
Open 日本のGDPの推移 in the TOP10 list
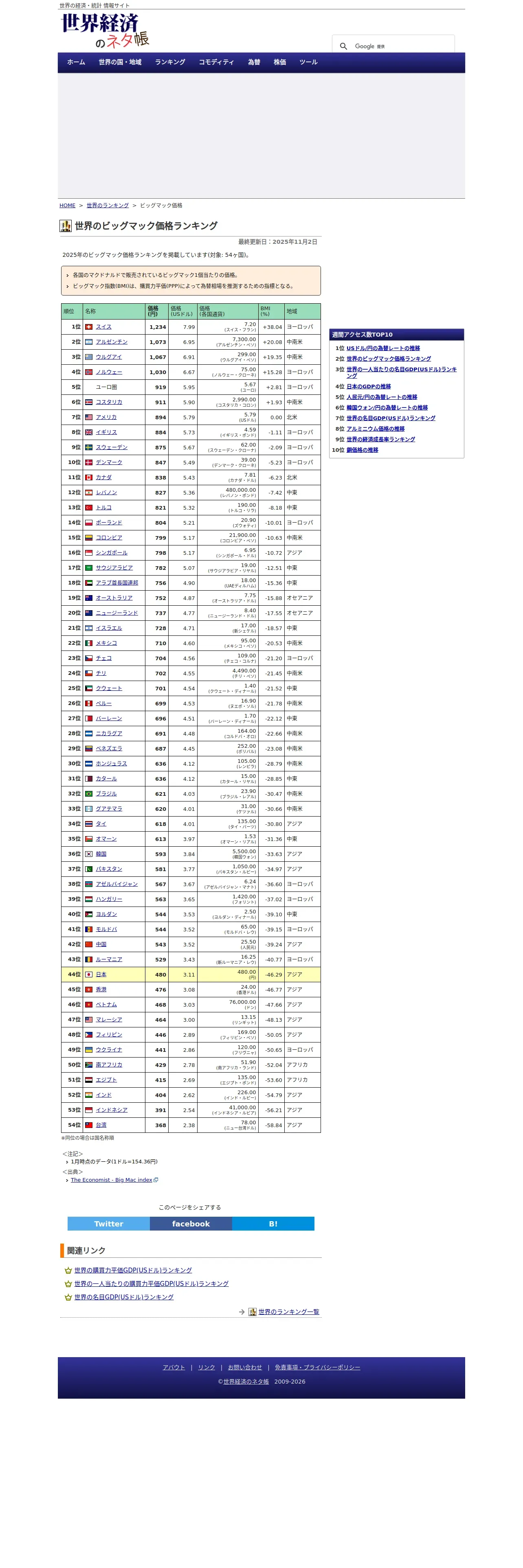(368, 387)
